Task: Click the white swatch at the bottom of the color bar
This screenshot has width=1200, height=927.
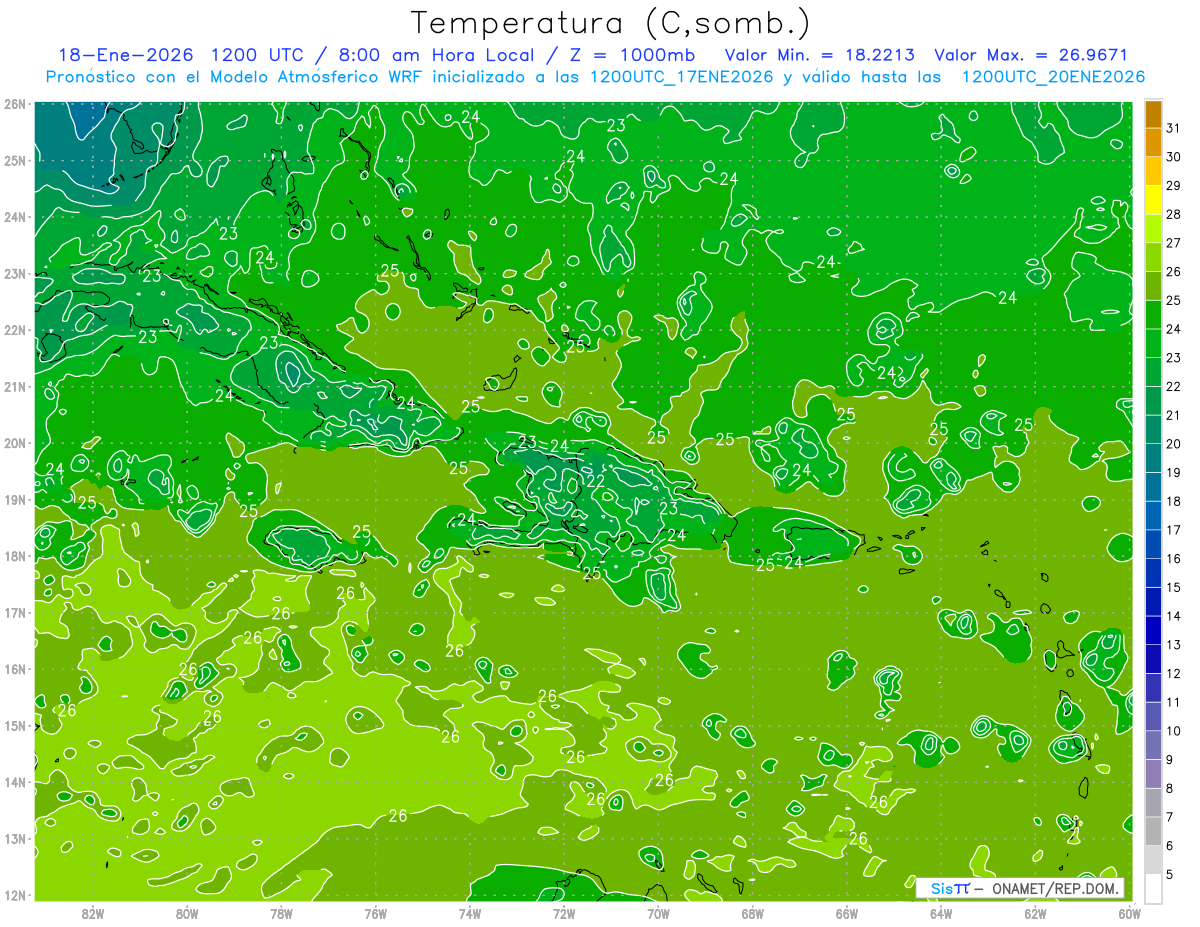Action: (1153, 888)
